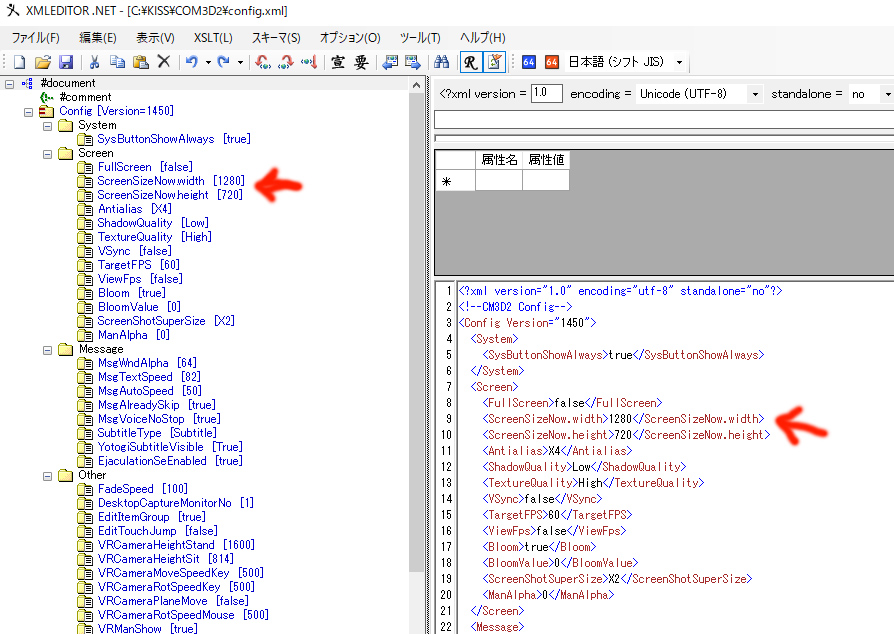Select the ScreenSizeNow.width [1280] node
The height and width of the screenshot is (634, 894).
click(170, 181)
